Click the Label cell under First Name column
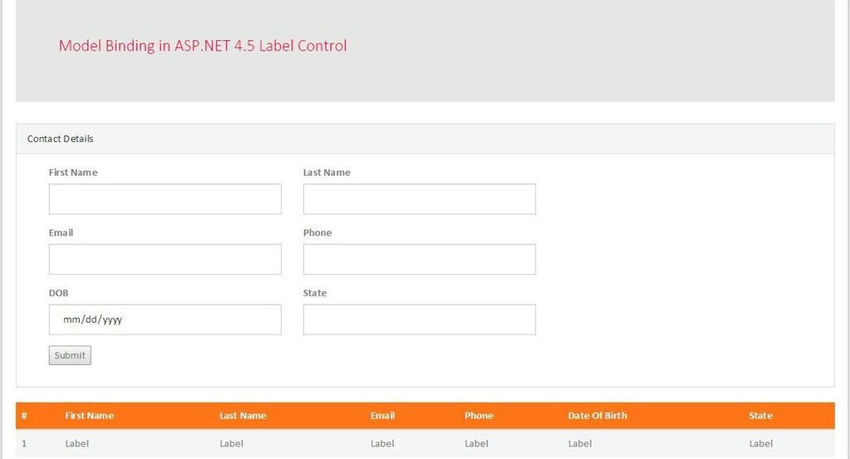The image size is (850, 459). [x=77, y=443]
